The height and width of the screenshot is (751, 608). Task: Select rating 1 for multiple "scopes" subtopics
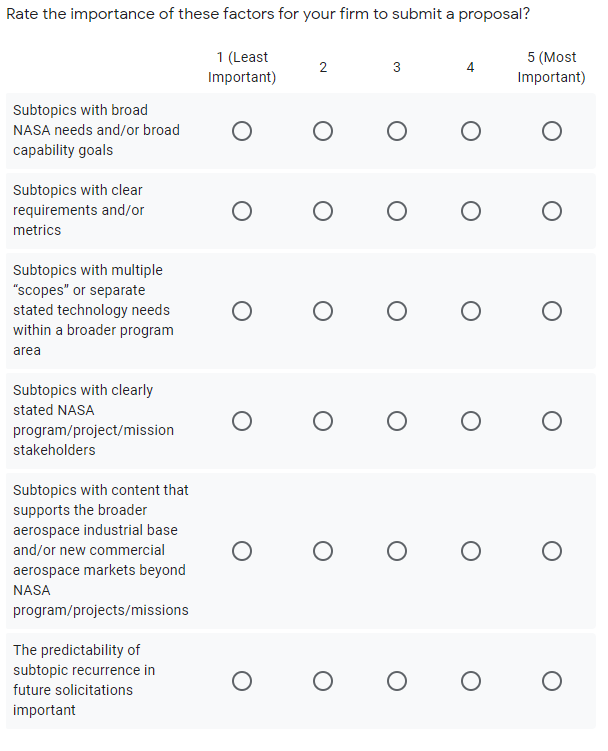tap(241, 311)
